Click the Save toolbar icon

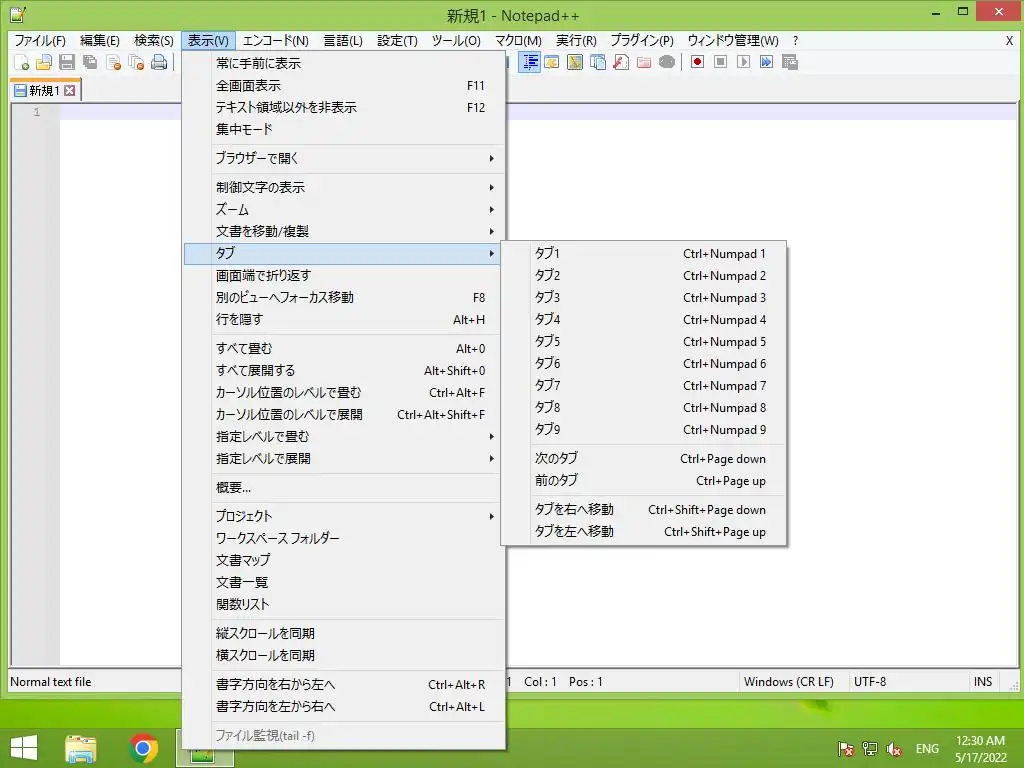(x=67, y=62)
